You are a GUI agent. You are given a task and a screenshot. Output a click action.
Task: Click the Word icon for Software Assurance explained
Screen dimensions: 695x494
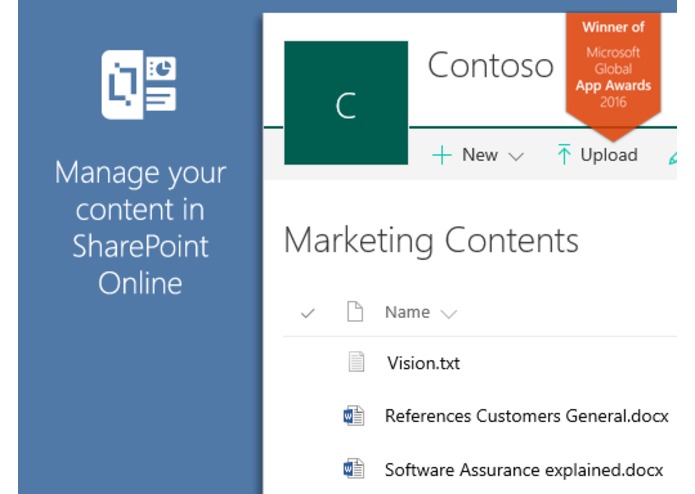354,469
